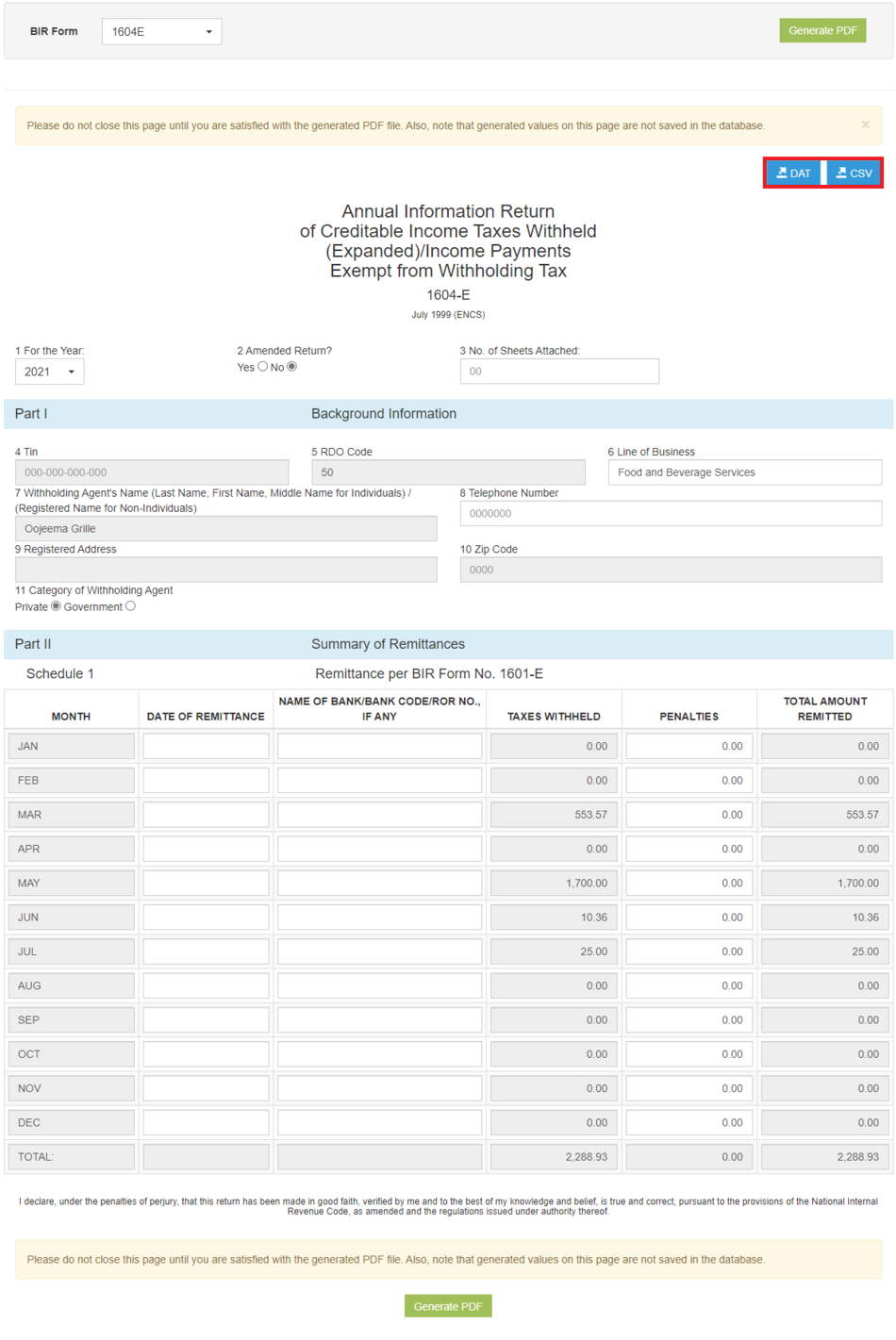Open the BIR Form dropdown showing 1604E
The width and height of the screenshot is (896, 1340).
(160, 30)
